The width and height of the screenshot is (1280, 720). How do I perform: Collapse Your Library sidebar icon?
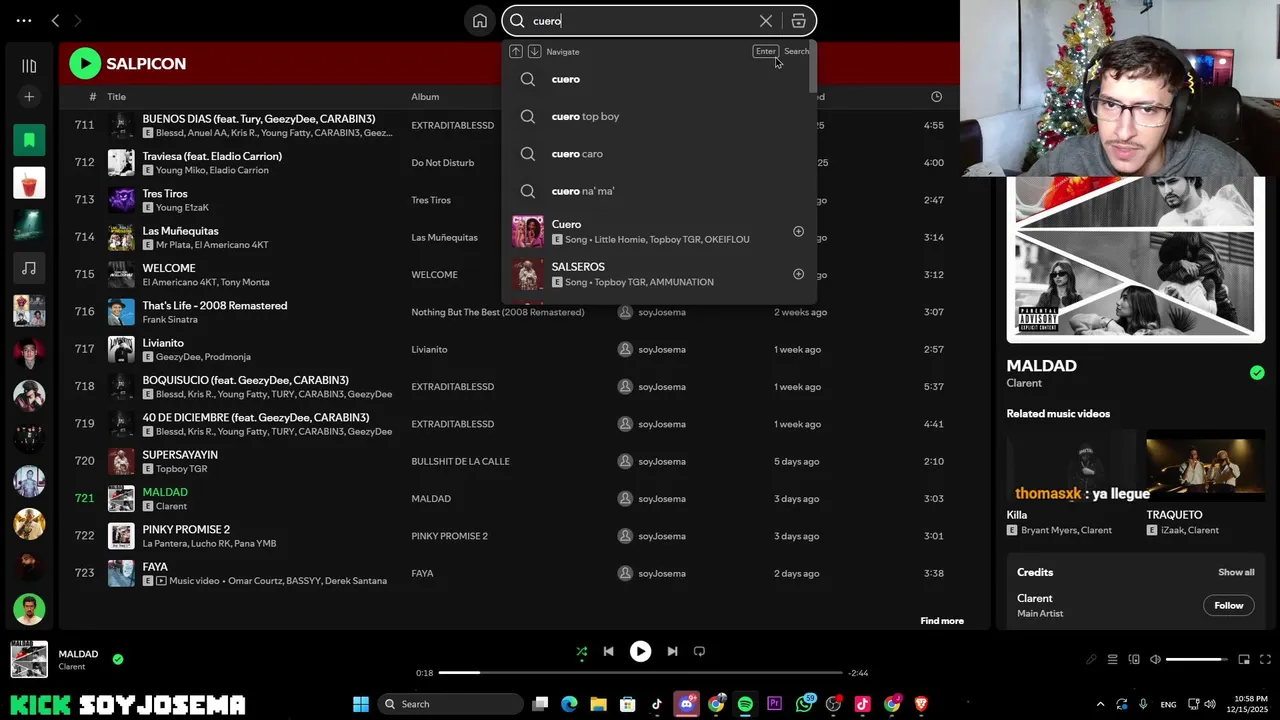click(29, 66)
